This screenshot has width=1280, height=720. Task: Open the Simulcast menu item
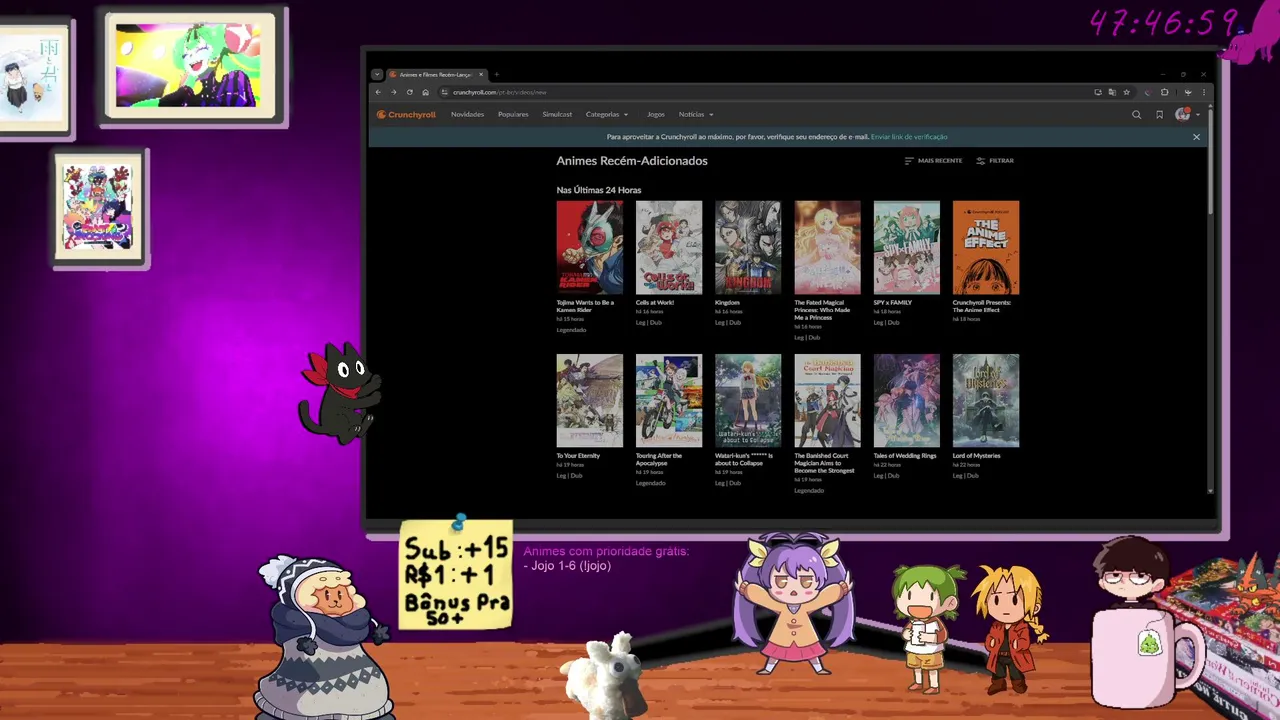(x=557, y=115)
